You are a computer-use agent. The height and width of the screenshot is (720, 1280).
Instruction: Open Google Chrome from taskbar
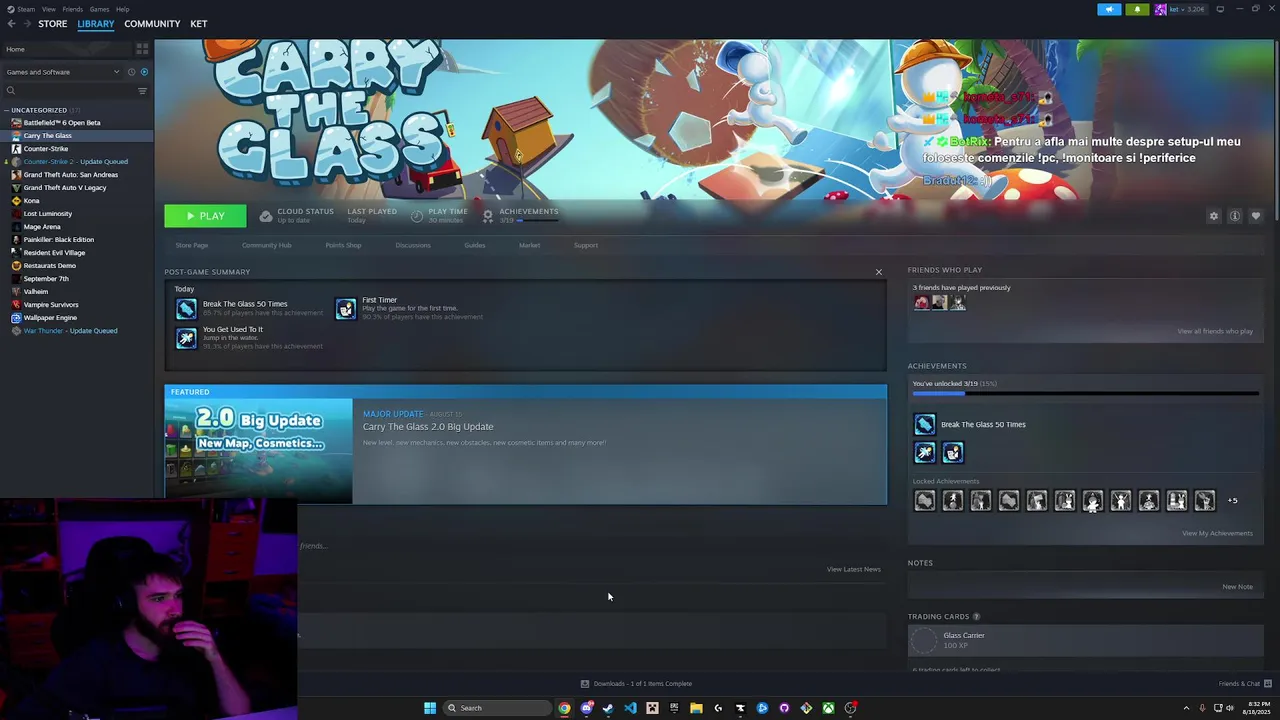coord(564,708)
